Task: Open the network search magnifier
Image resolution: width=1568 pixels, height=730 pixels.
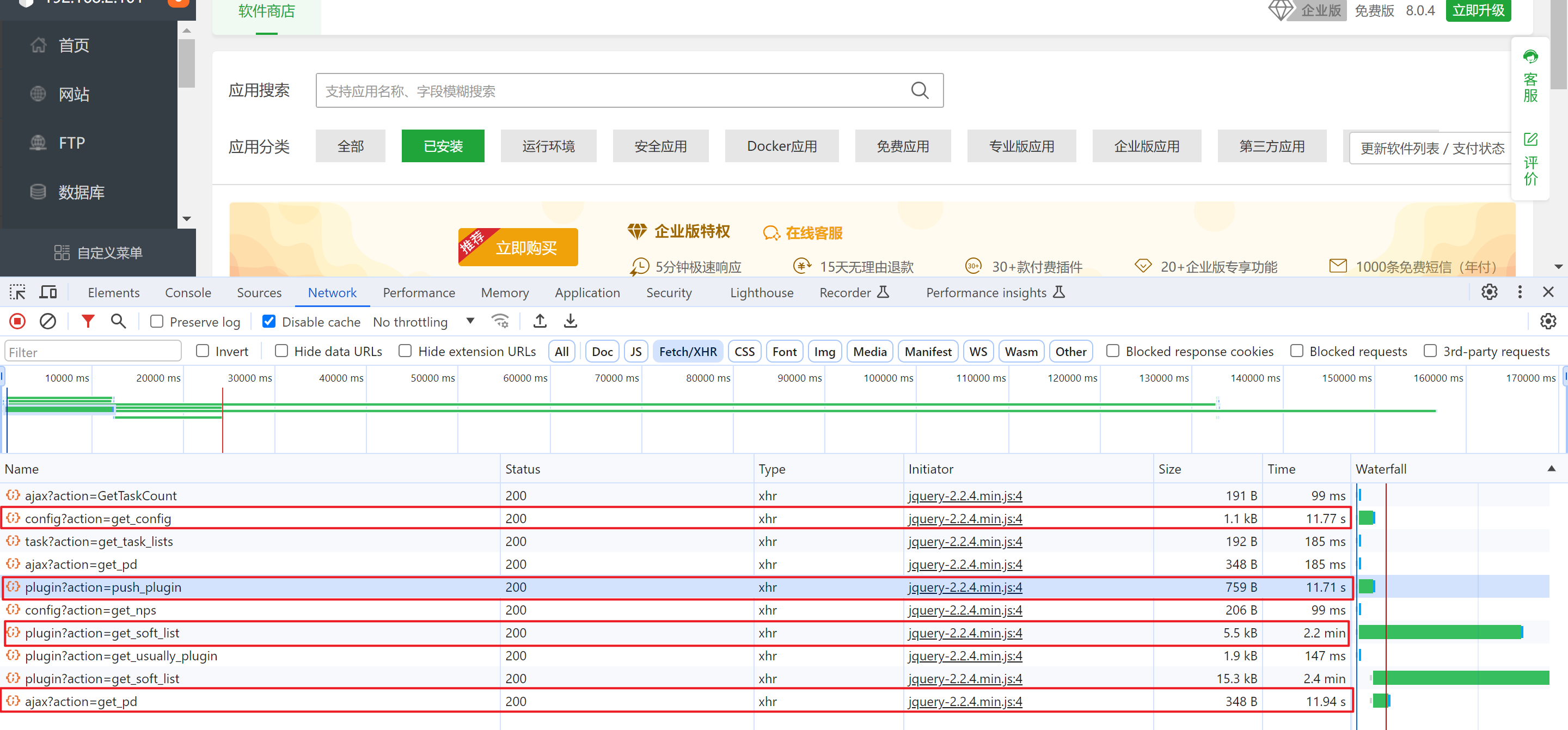Action: pyautogui.click(x=119, y=321)
